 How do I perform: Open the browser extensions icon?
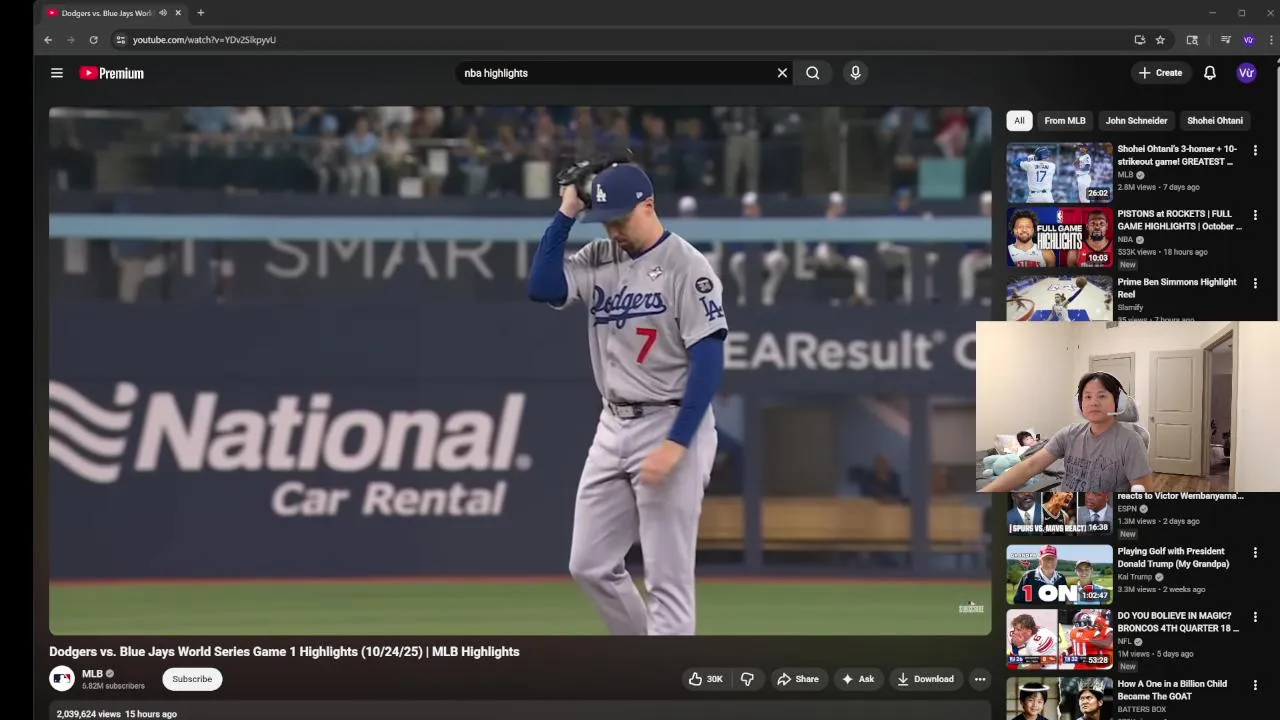click(1192, 40)
